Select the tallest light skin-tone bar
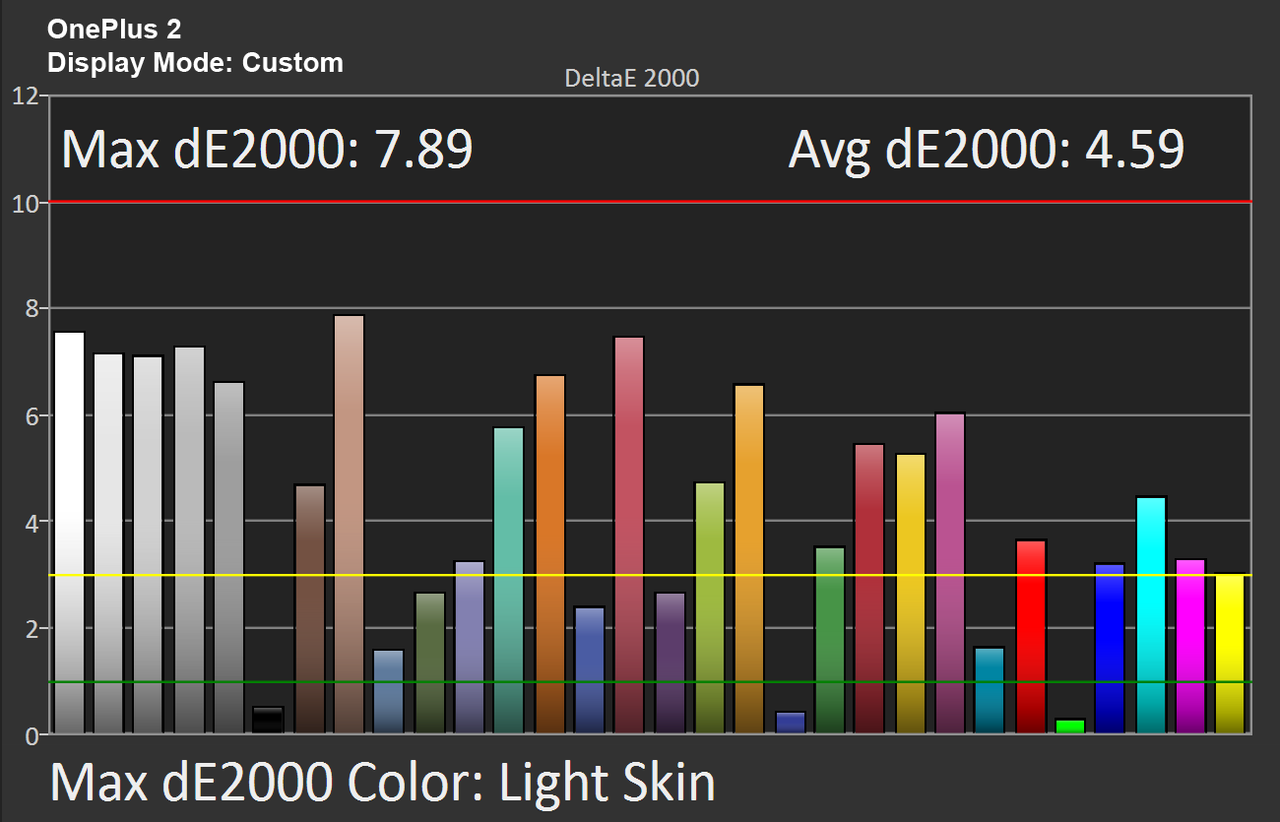 [x=349, y=525]
